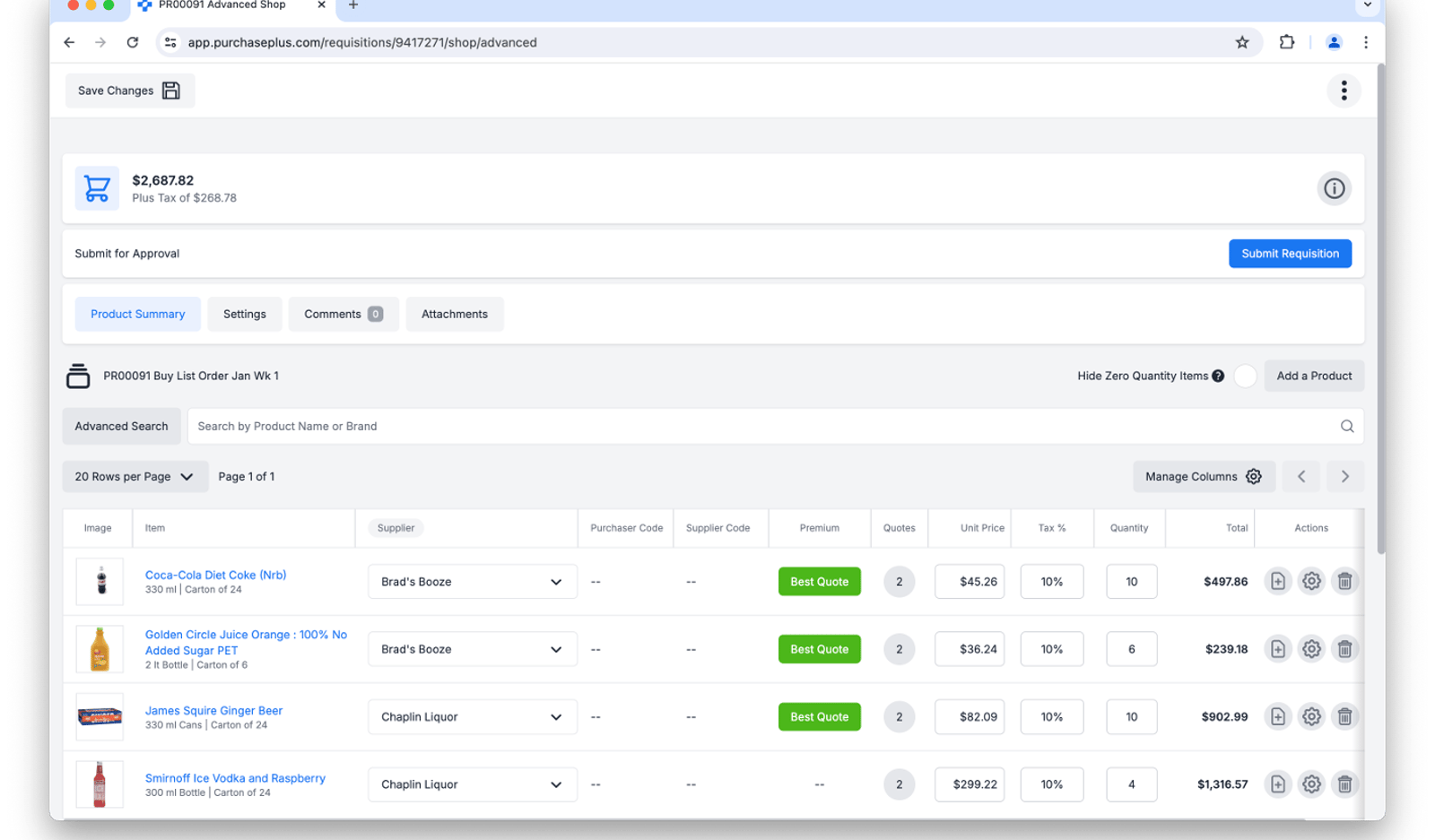Switch to the Settings tab

tap(244, 314)
